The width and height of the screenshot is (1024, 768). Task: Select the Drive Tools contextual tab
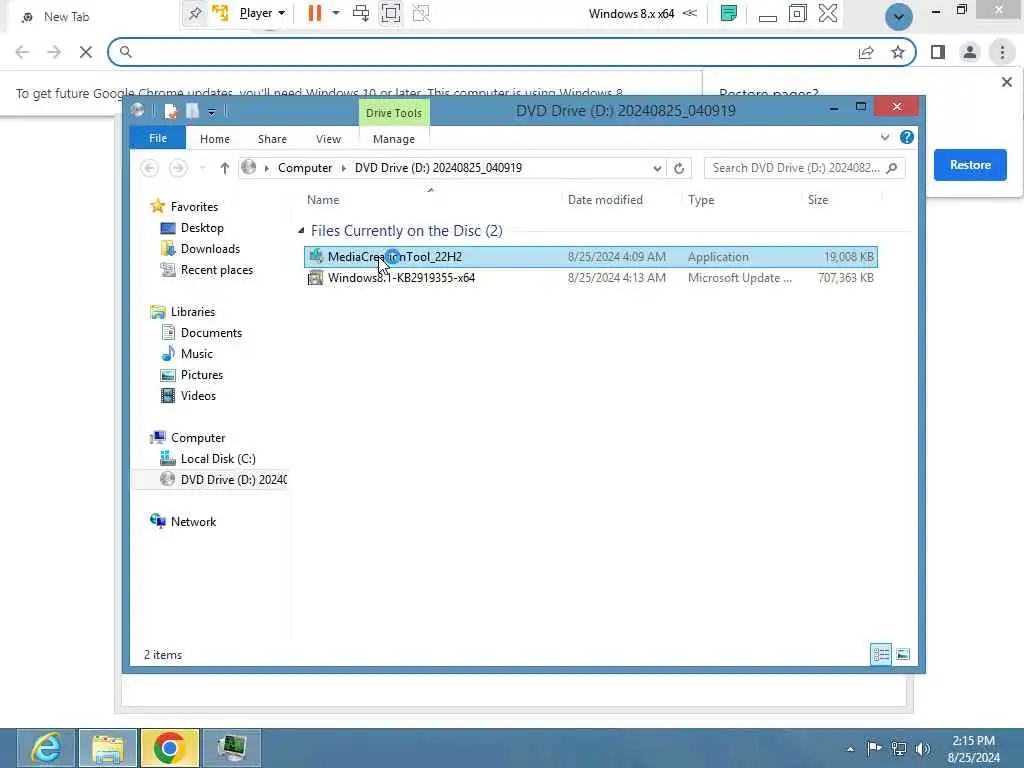(x=394, y=113)
